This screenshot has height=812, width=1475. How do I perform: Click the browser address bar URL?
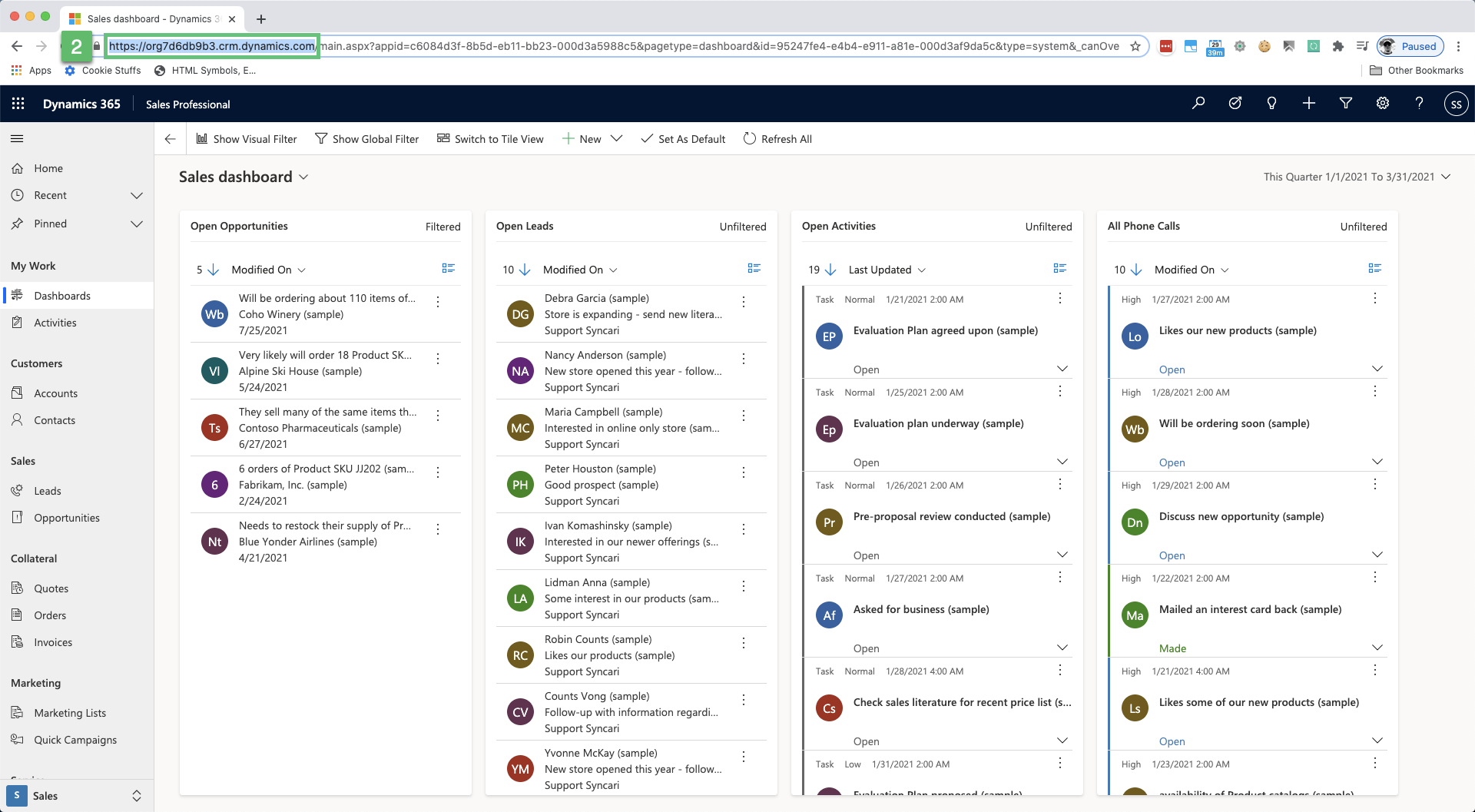615,46
